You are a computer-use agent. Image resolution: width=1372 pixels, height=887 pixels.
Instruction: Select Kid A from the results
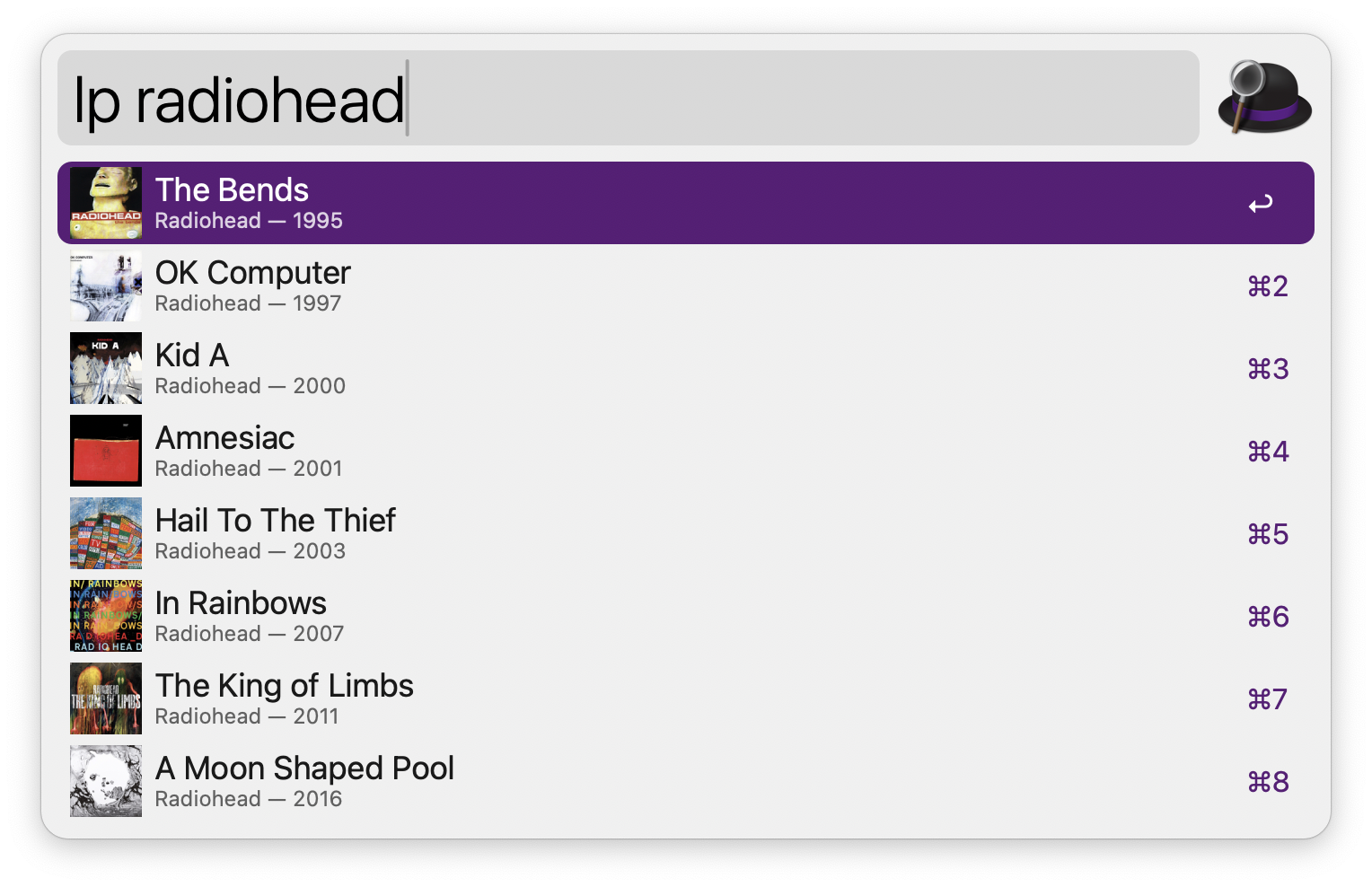point(539,368)
